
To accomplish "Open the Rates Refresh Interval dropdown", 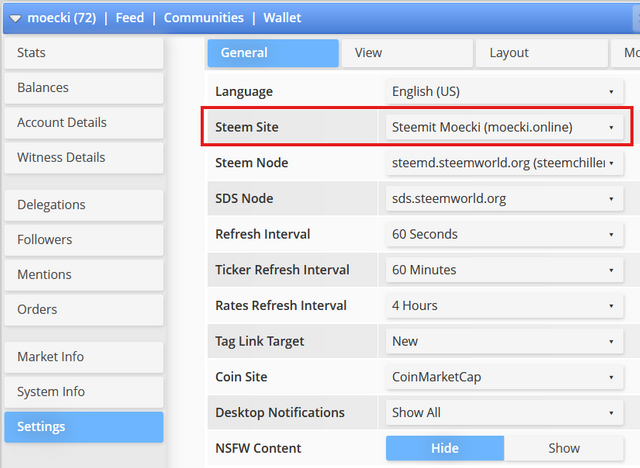I will [504, 306].
